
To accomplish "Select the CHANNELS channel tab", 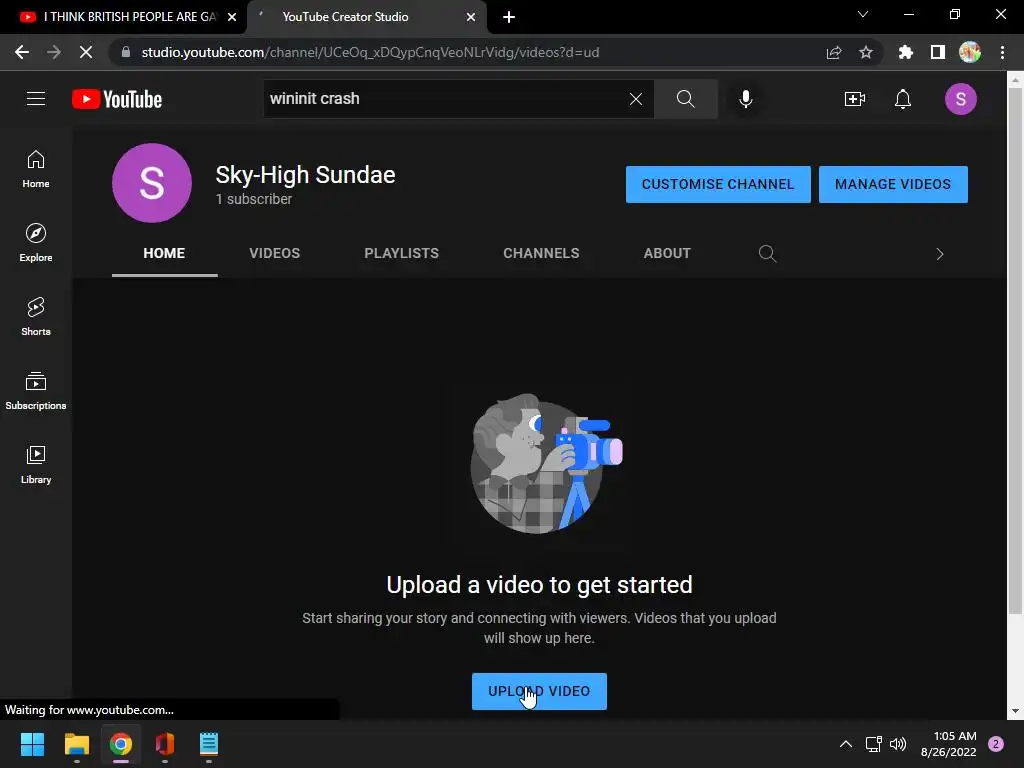I will (x=541, y=253).
